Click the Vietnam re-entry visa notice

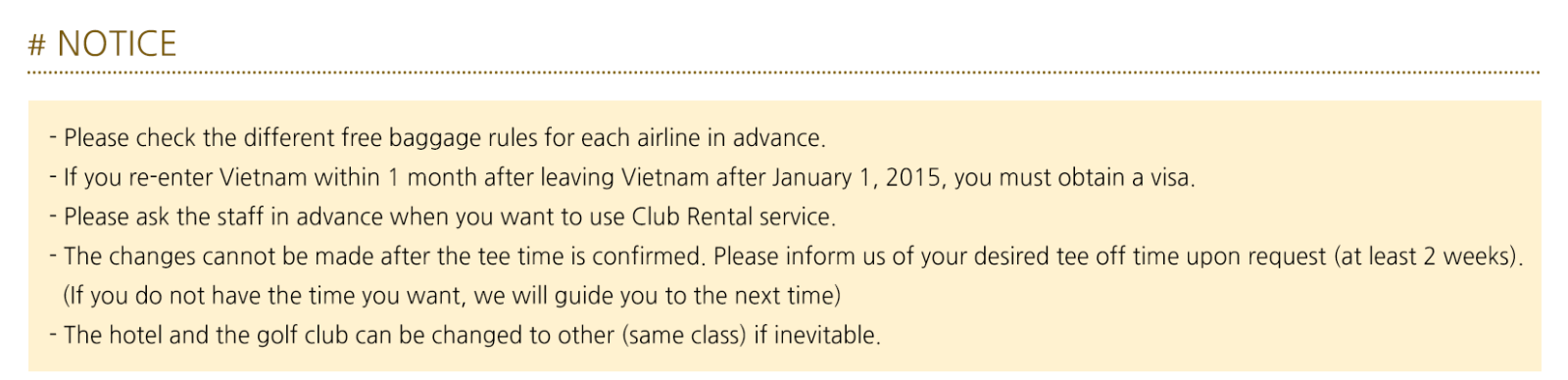(622, 177)
